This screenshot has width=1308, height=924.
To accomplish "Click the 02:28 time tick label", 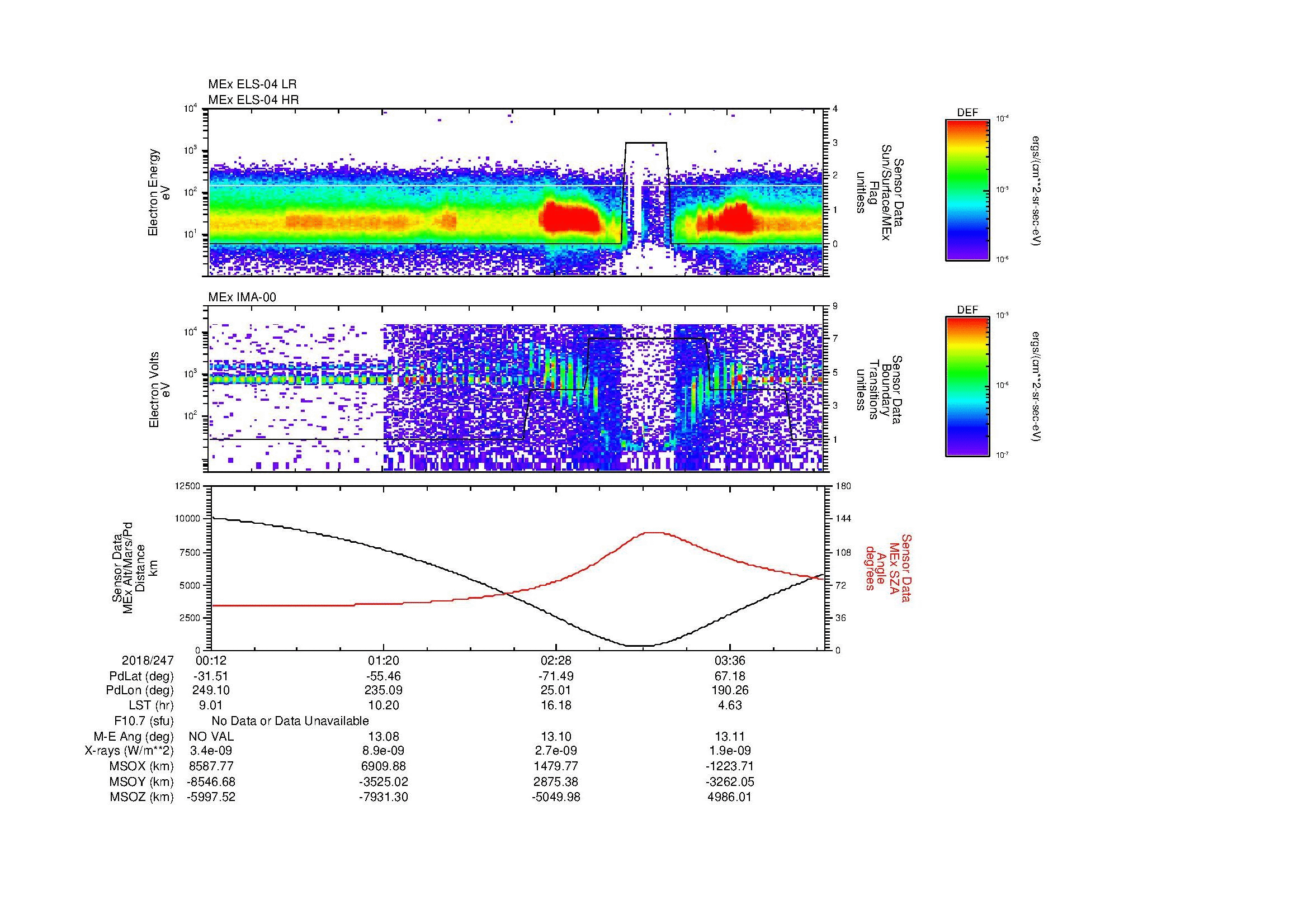I will [555, 660].
